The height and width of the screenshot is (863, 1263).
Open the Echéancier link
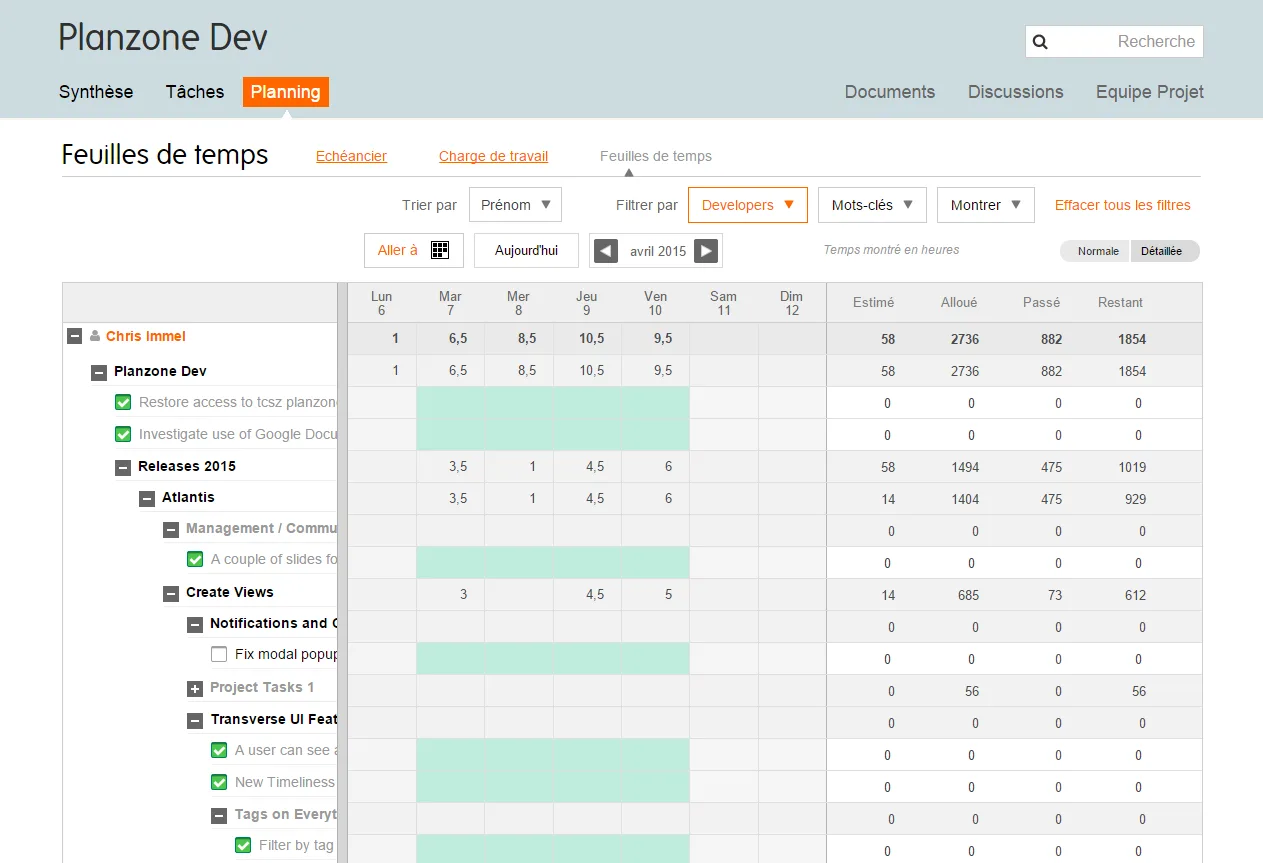pyautogui.click(x=351, y=156)
